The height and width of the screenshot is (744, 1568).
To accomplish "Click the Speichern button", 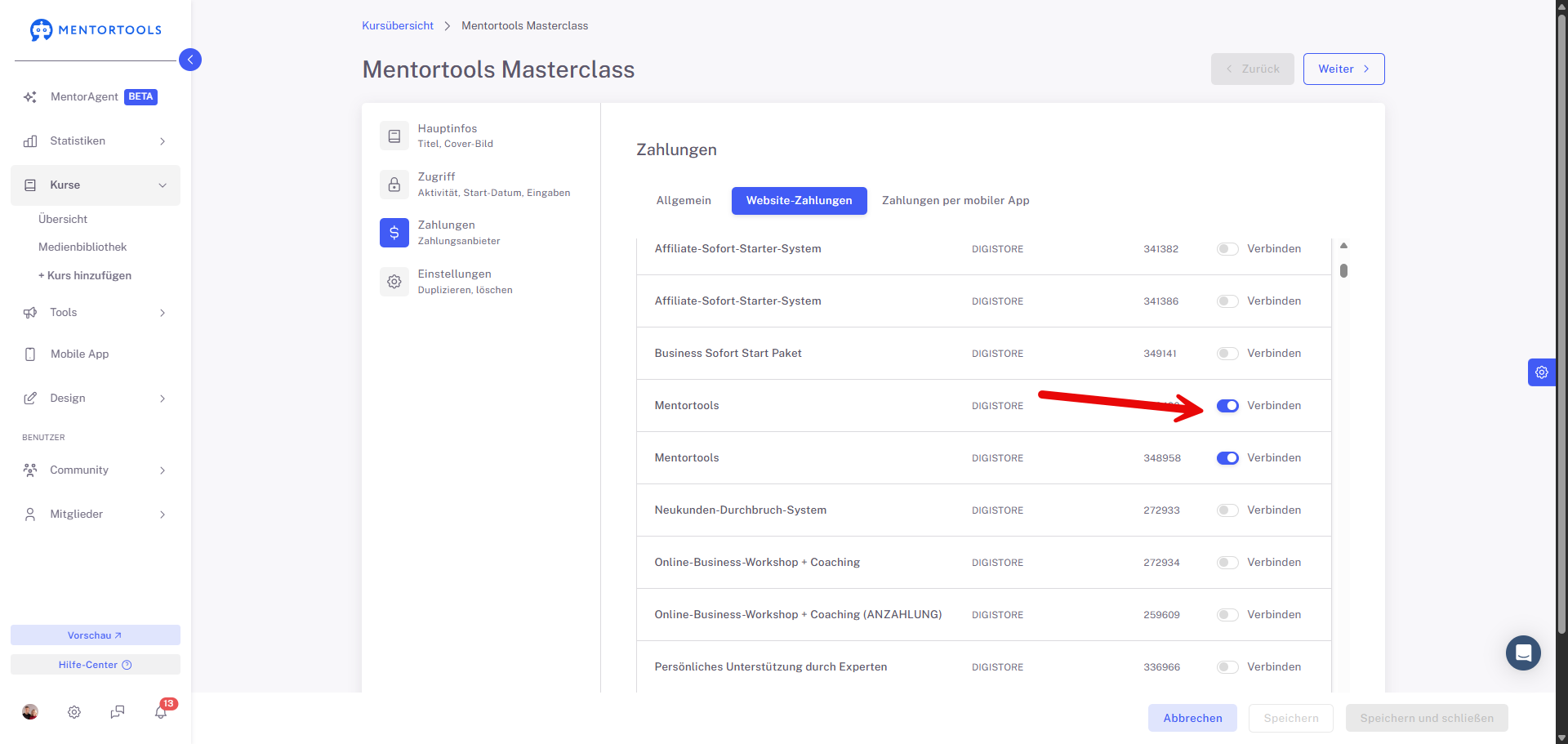I will [1291, 719].
